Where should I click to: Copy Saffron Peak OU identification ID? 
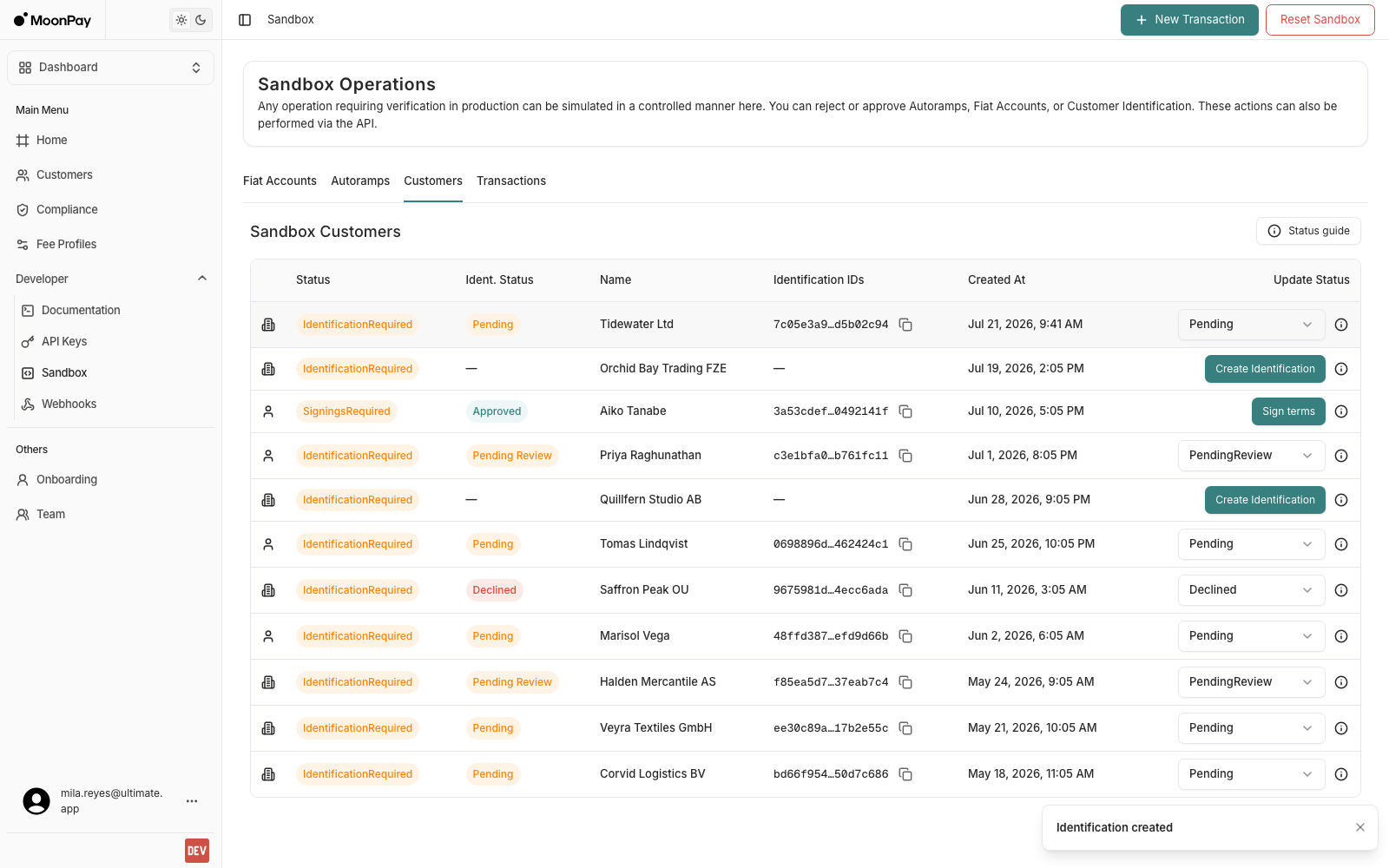tap(905, 590)
